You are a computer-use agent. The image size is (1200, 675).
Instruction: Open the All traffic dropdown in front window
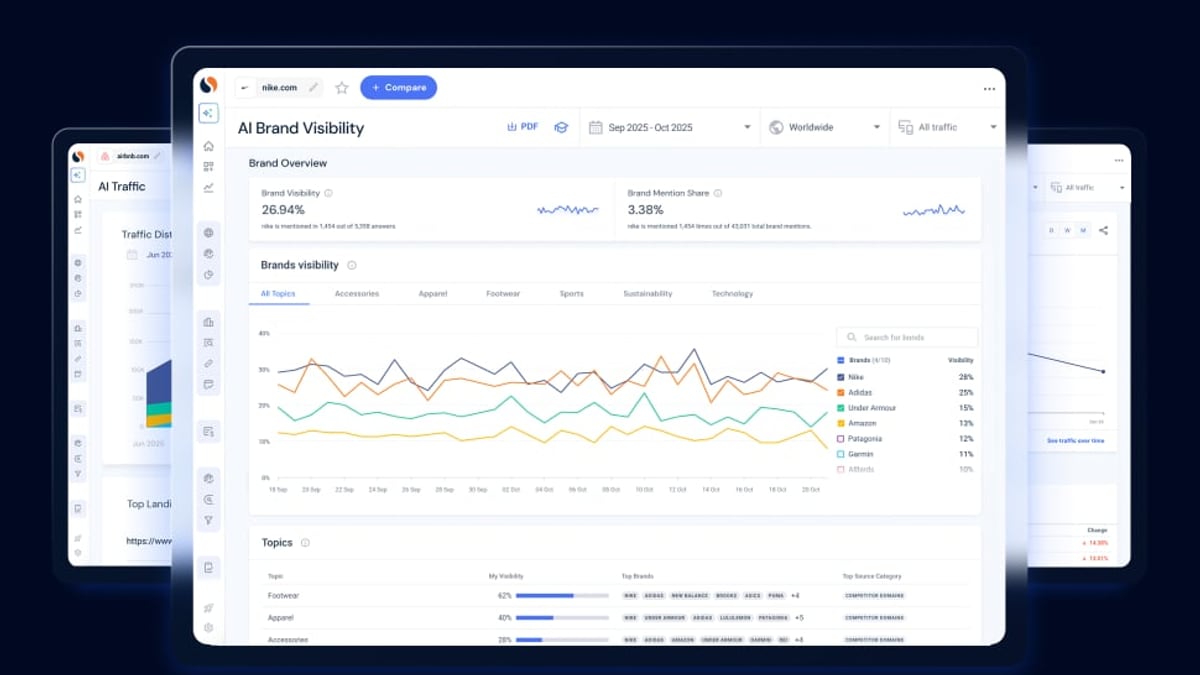tap(946, 127)
